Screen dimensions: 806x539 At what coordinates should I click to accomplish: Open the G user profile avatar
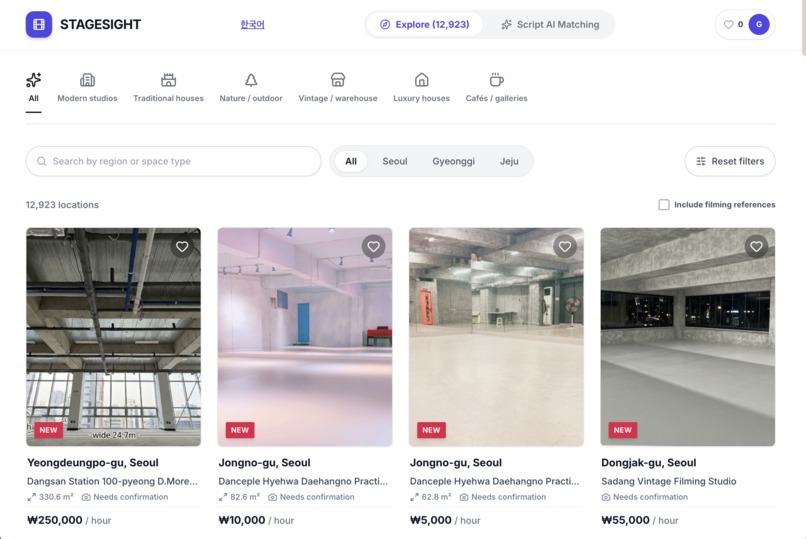(759, 24)
